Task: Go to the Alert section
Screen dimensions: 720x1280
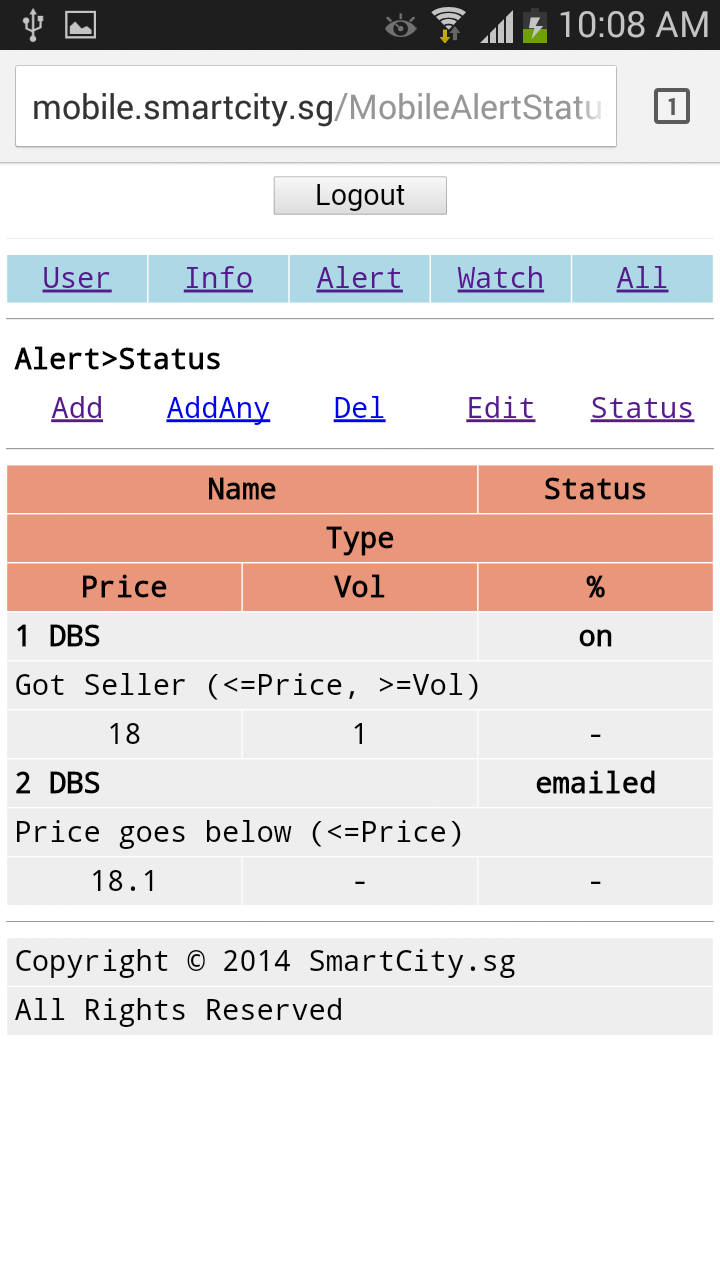Action: click(x=359, y=278)
